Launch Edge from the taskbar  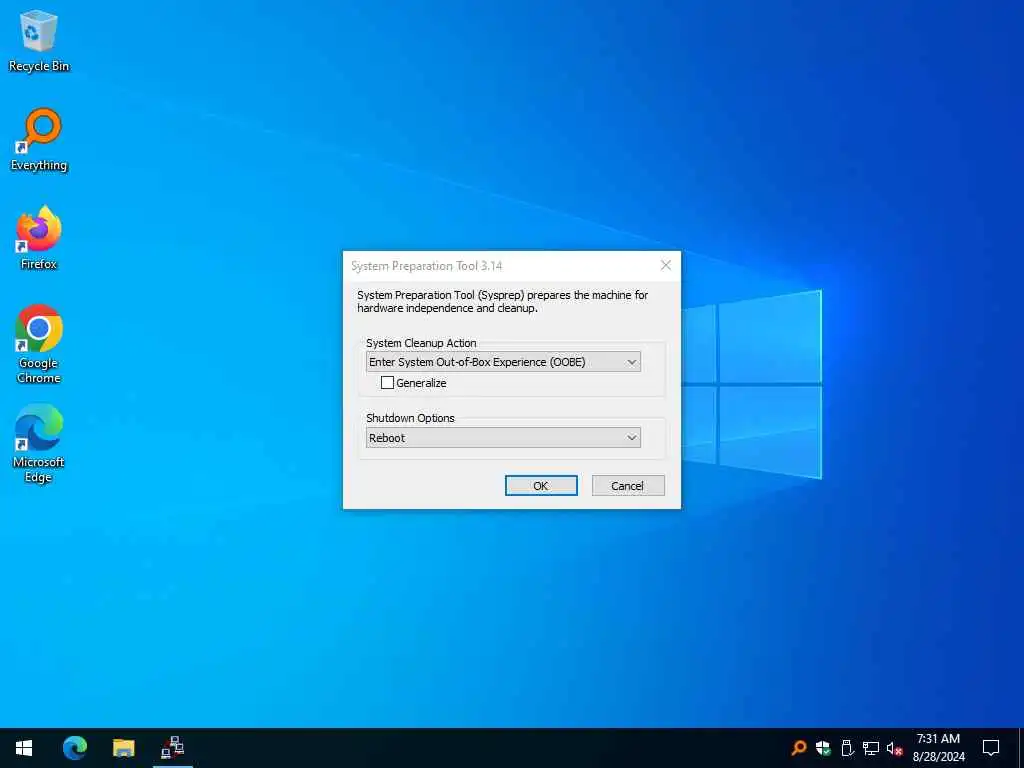coord(74,748)
